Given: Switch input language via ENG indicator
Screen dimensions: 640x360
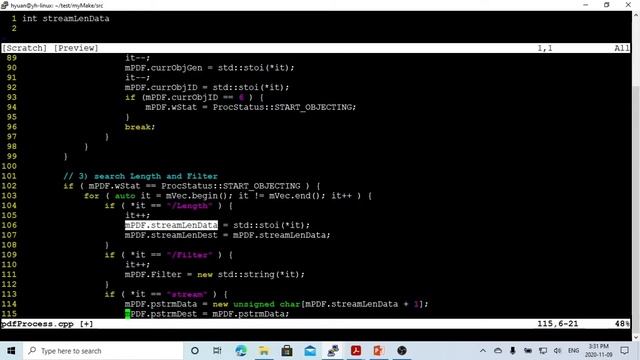Looking at the screenshot, I should coord(573,351).
